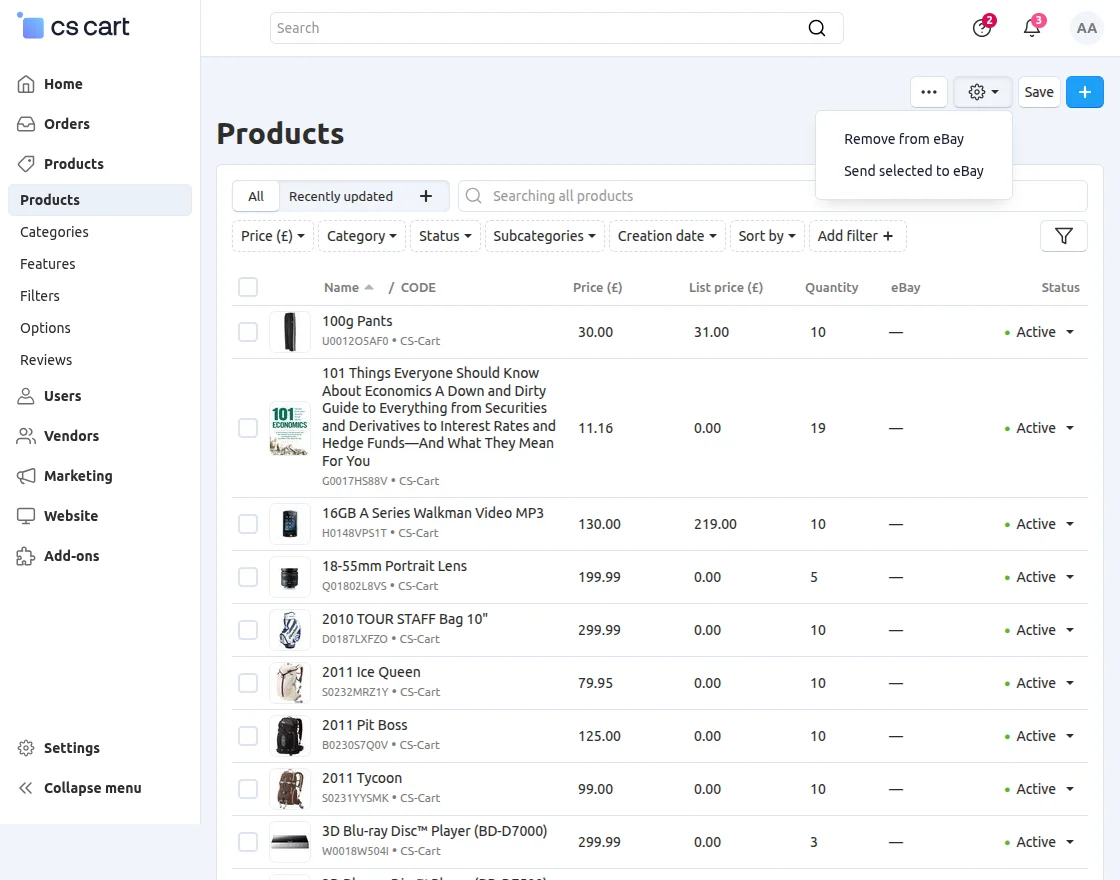Click the Orders inbox icon
Image resolution: width=1120 pixels, height=880 pixels.
(26, 124)
